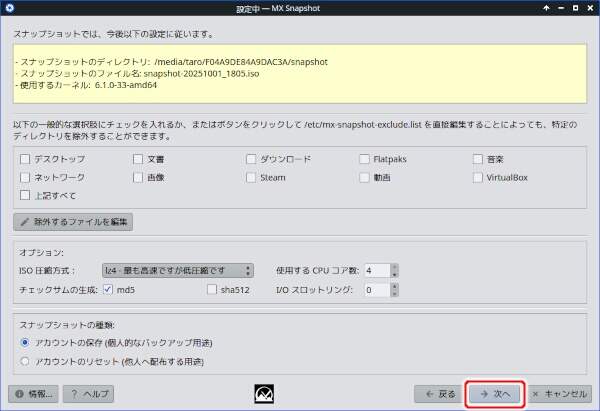Click the CPU コア数 spinbox arrows
Viewport: 600px width, 411px height.
pos(395,270)
